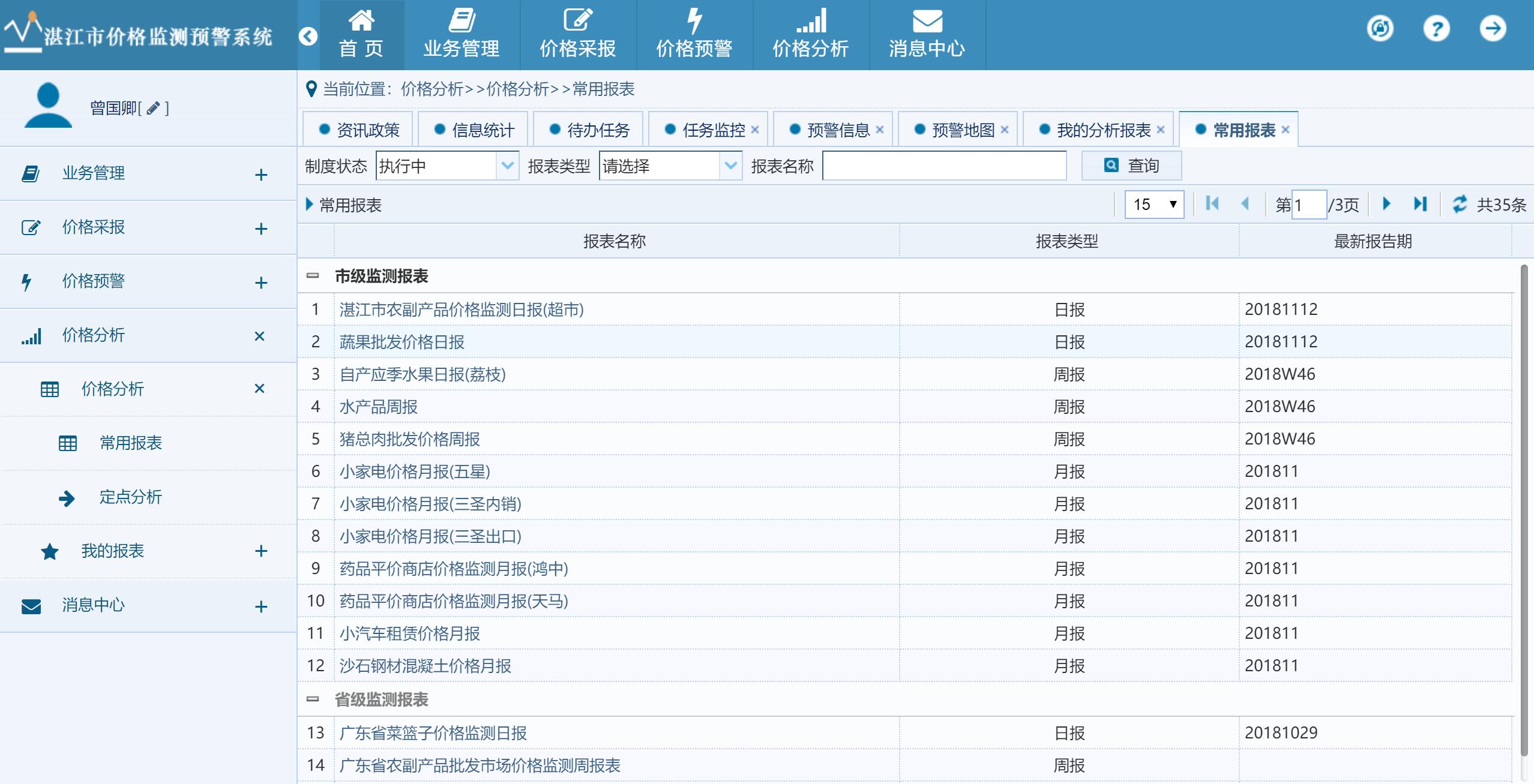The height and width of the screenshot is (784, 1534).
Task: Open the 报表类型 dropdown
Action: 730,166
